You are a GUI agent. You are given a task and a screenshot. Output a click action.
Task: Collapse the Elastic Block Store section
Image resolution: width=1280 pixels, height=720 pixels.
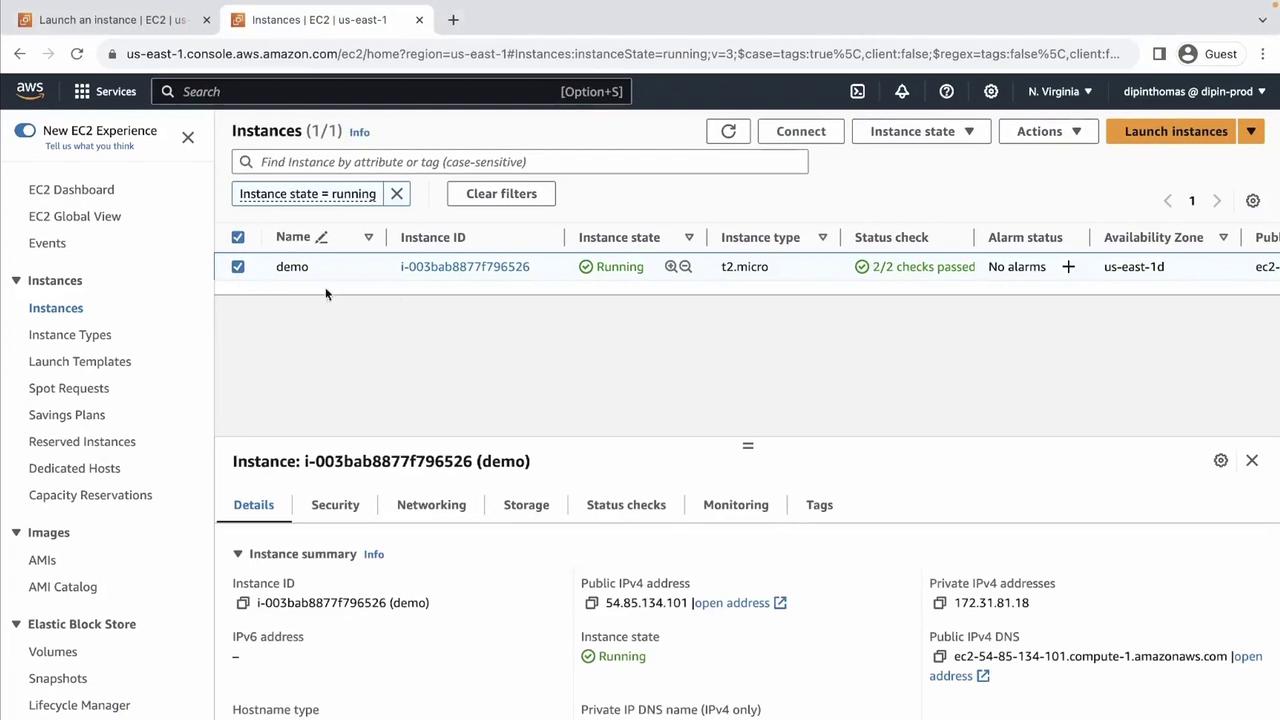pyautogui.click(x=16, y=624)
